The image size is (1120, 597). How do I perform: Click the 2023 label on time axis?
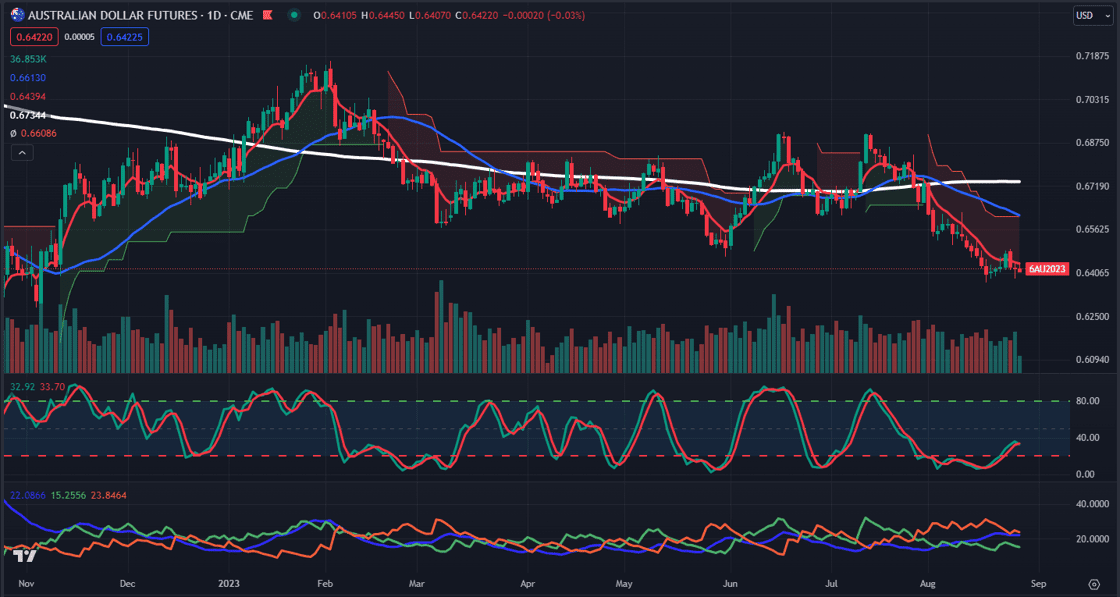coord(230,582)
